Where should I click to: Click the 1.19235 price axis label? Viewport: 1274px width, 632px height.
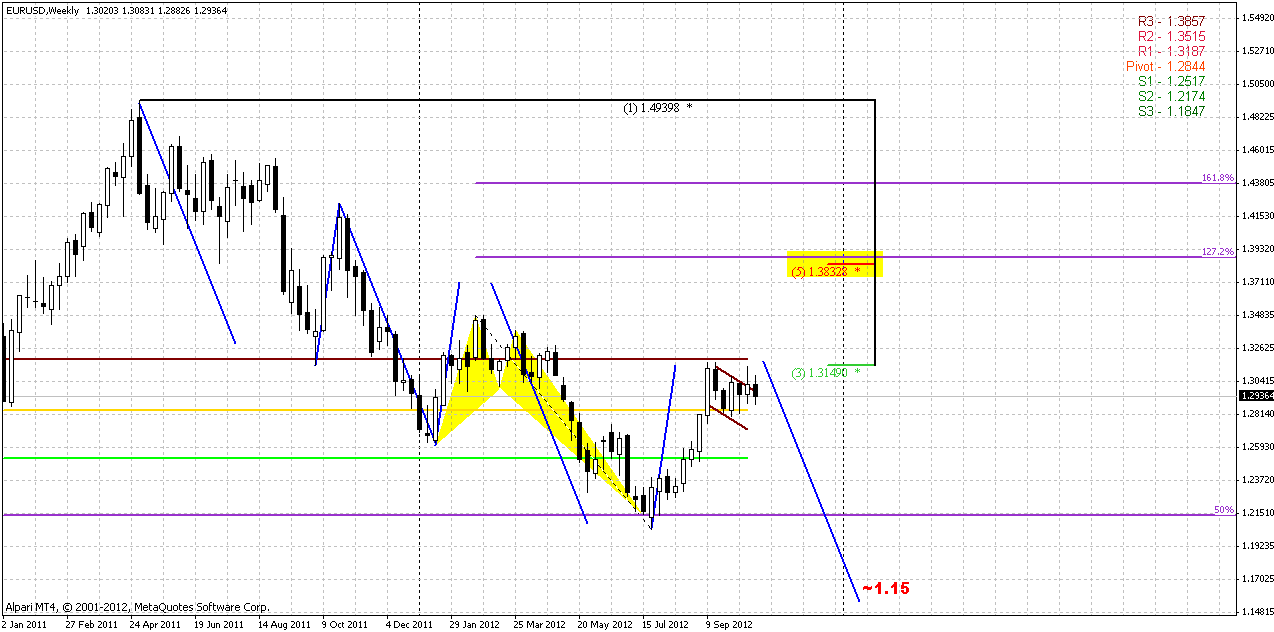pos(1257,546)
